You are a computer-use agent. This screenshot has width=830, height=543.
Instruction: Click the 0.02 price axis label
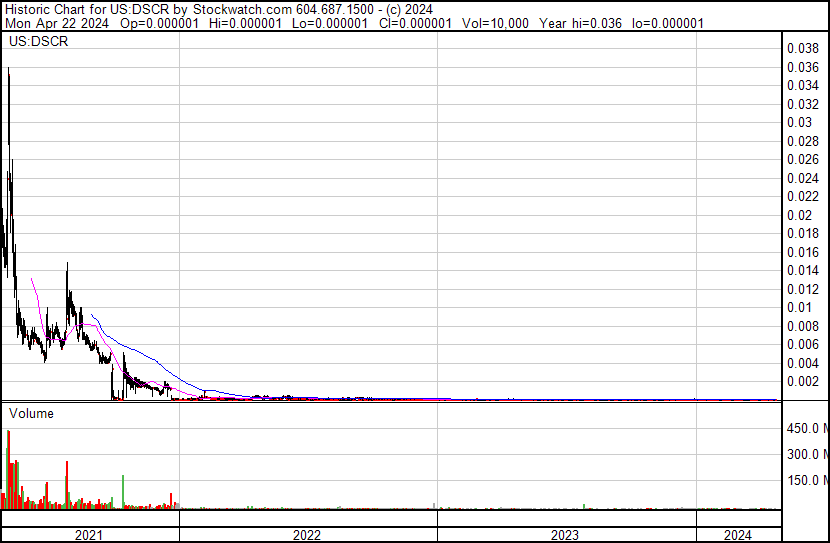[x=799, y=215]
